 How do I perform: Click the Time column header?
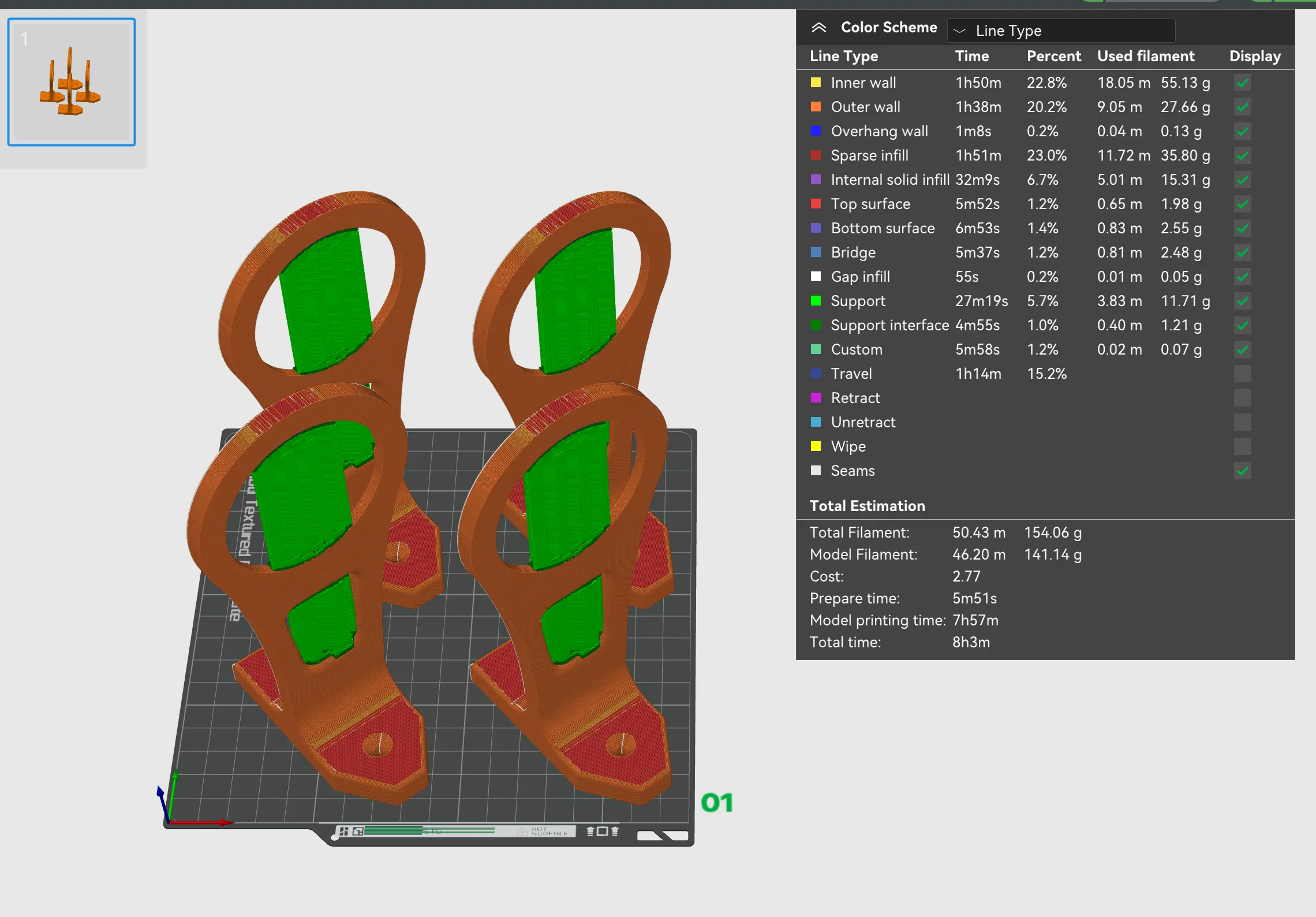tap(972, 57)
